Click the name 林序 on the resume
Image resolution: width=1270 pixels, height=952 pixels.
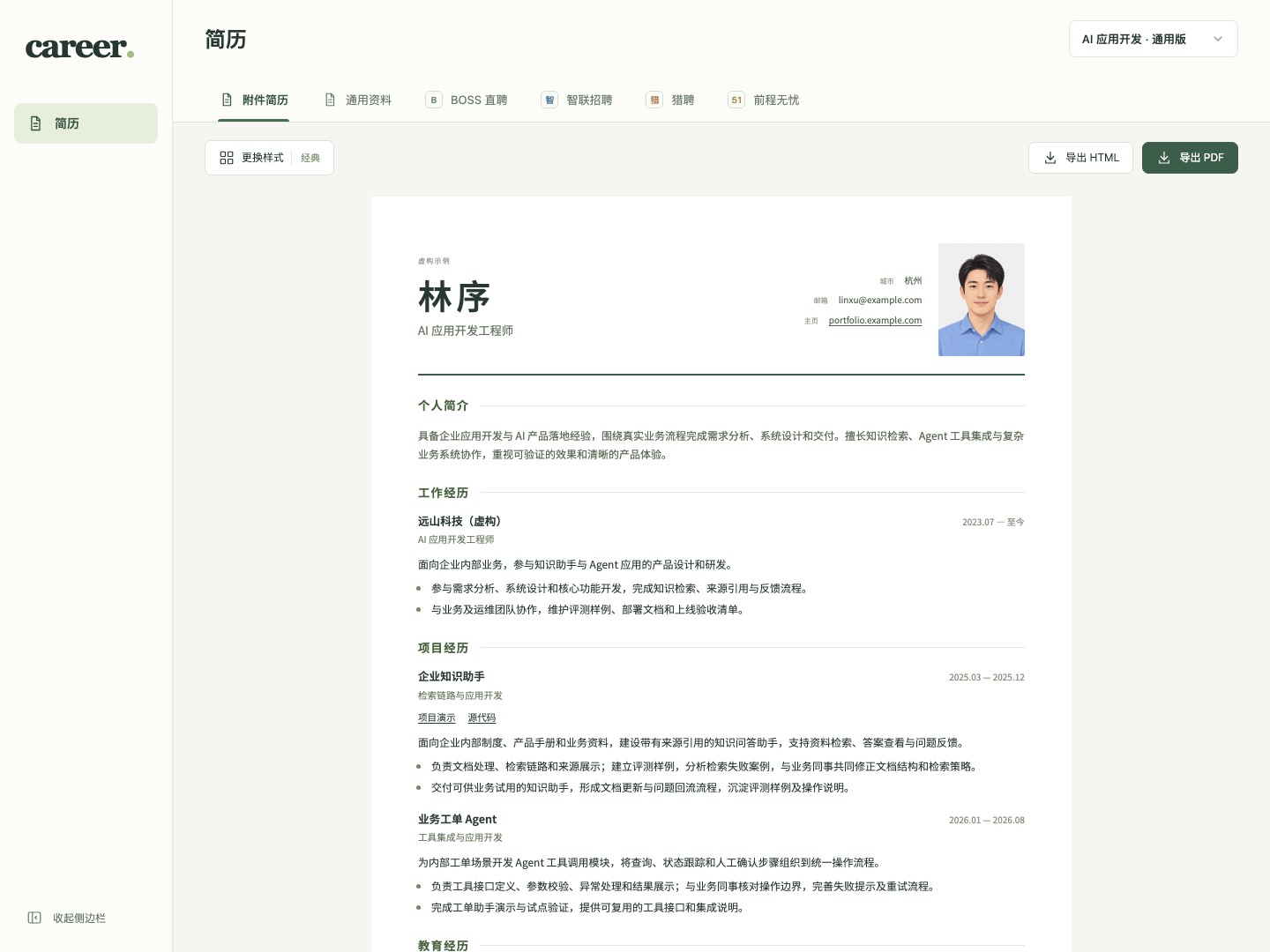point(454,297)
